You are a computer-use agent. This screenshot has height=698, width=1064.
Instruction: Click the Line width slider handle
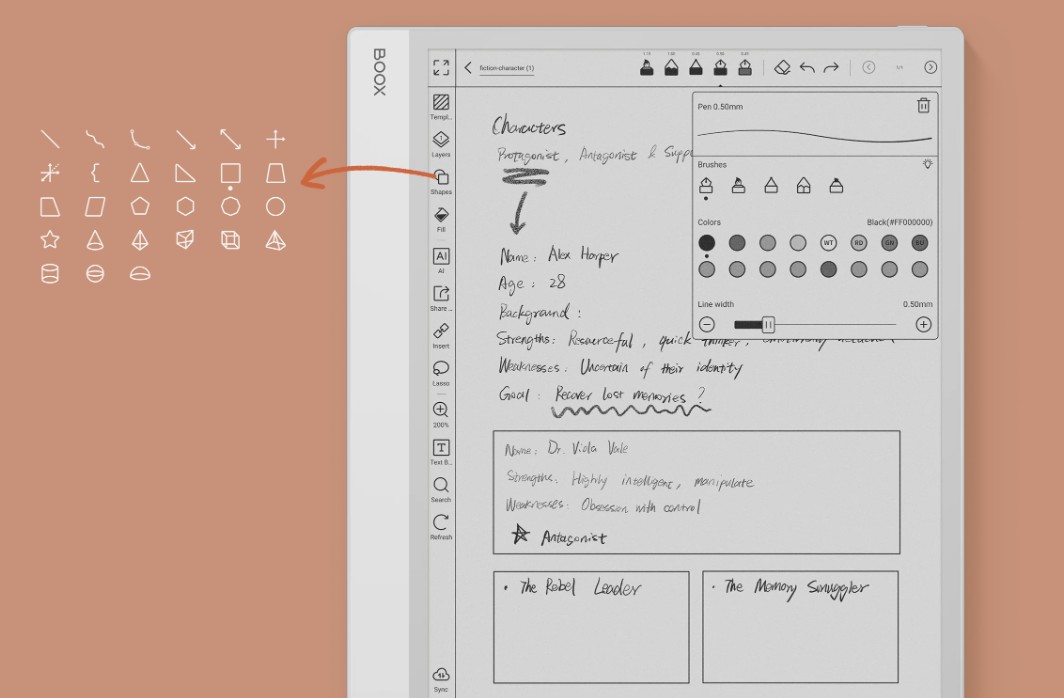point(767,325)
